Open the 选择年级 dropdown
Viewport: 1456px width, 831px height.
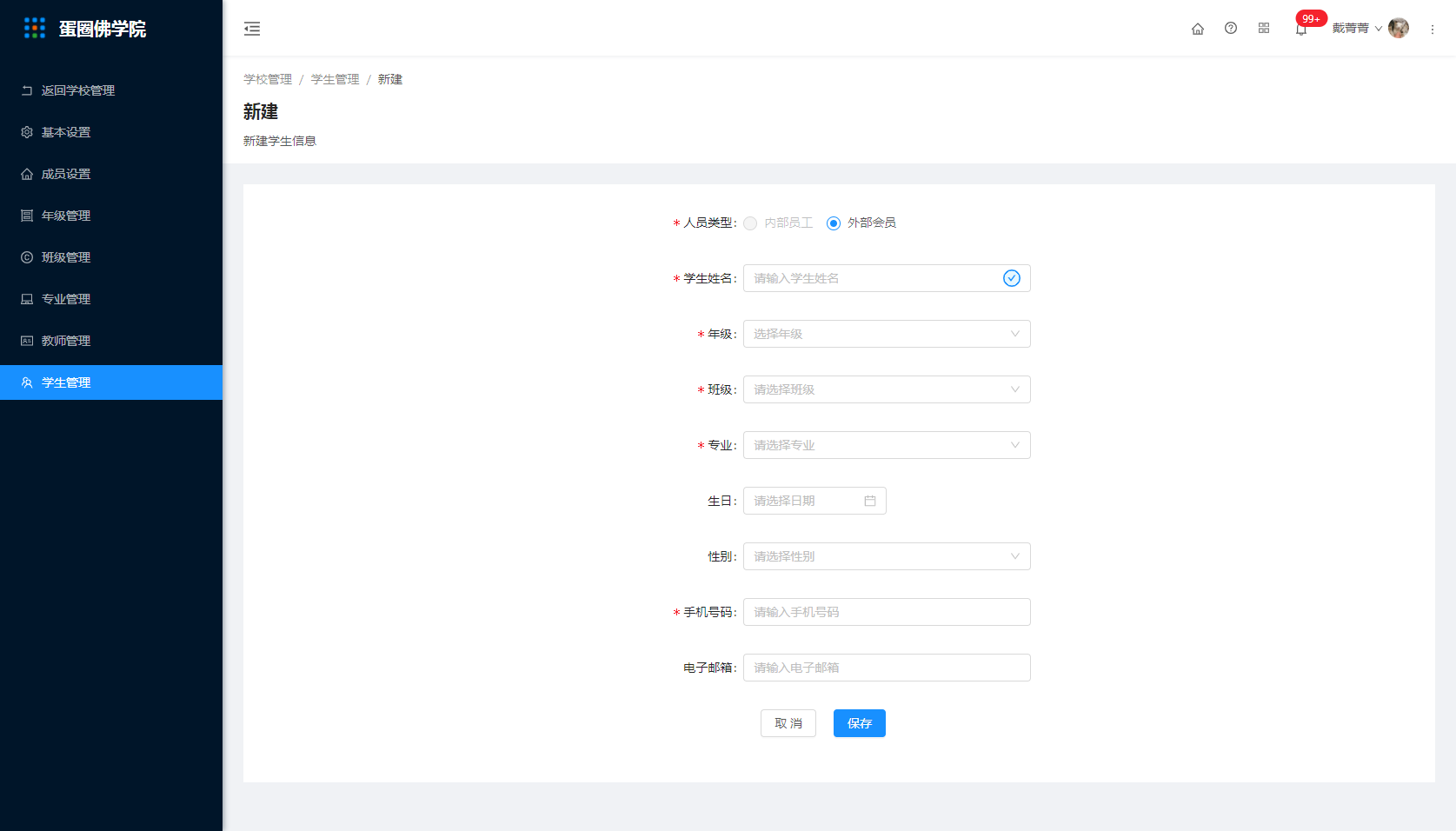coord(887,334)
